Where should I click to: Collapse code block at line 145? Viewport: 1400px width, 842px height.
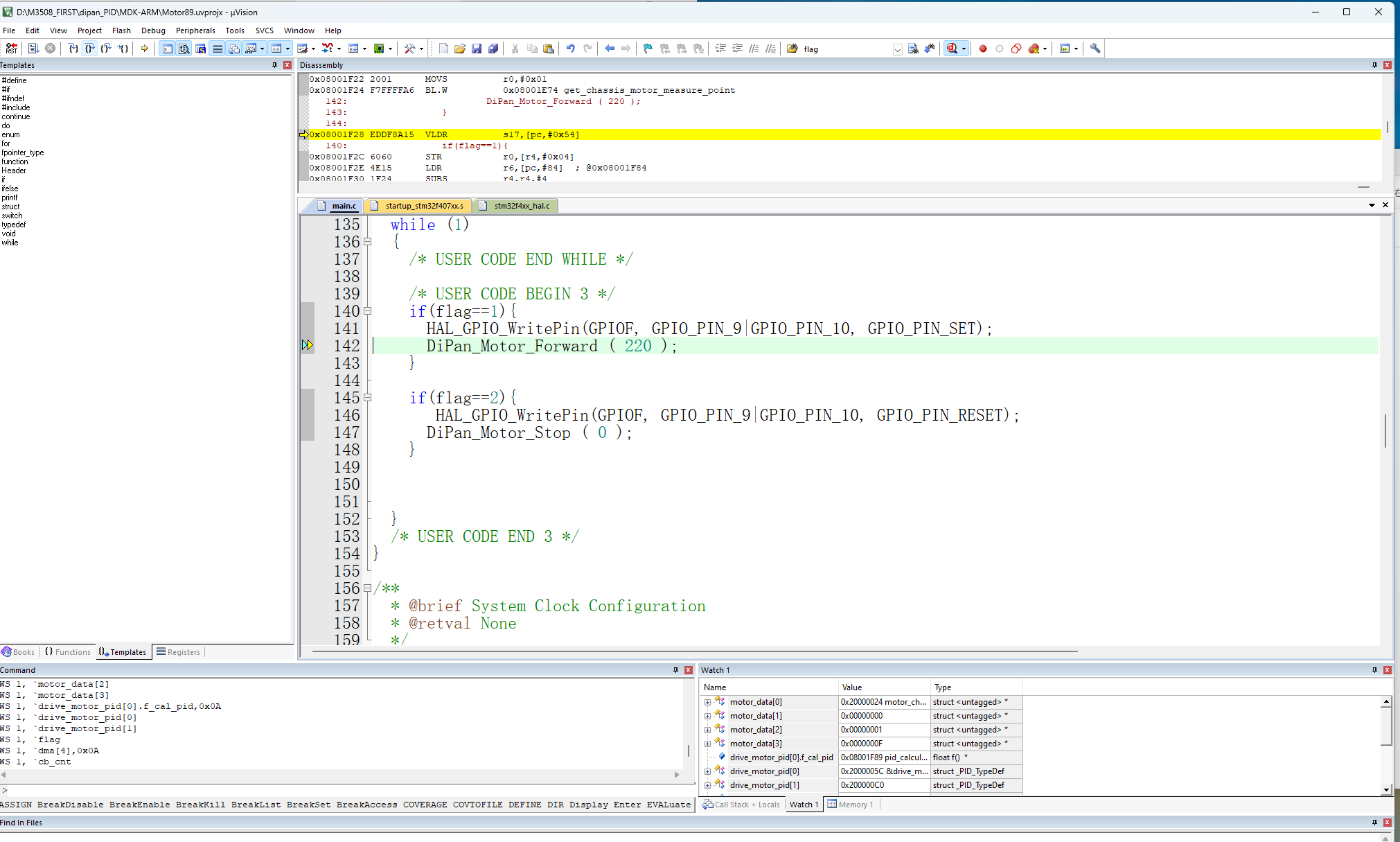click(368, 398)
